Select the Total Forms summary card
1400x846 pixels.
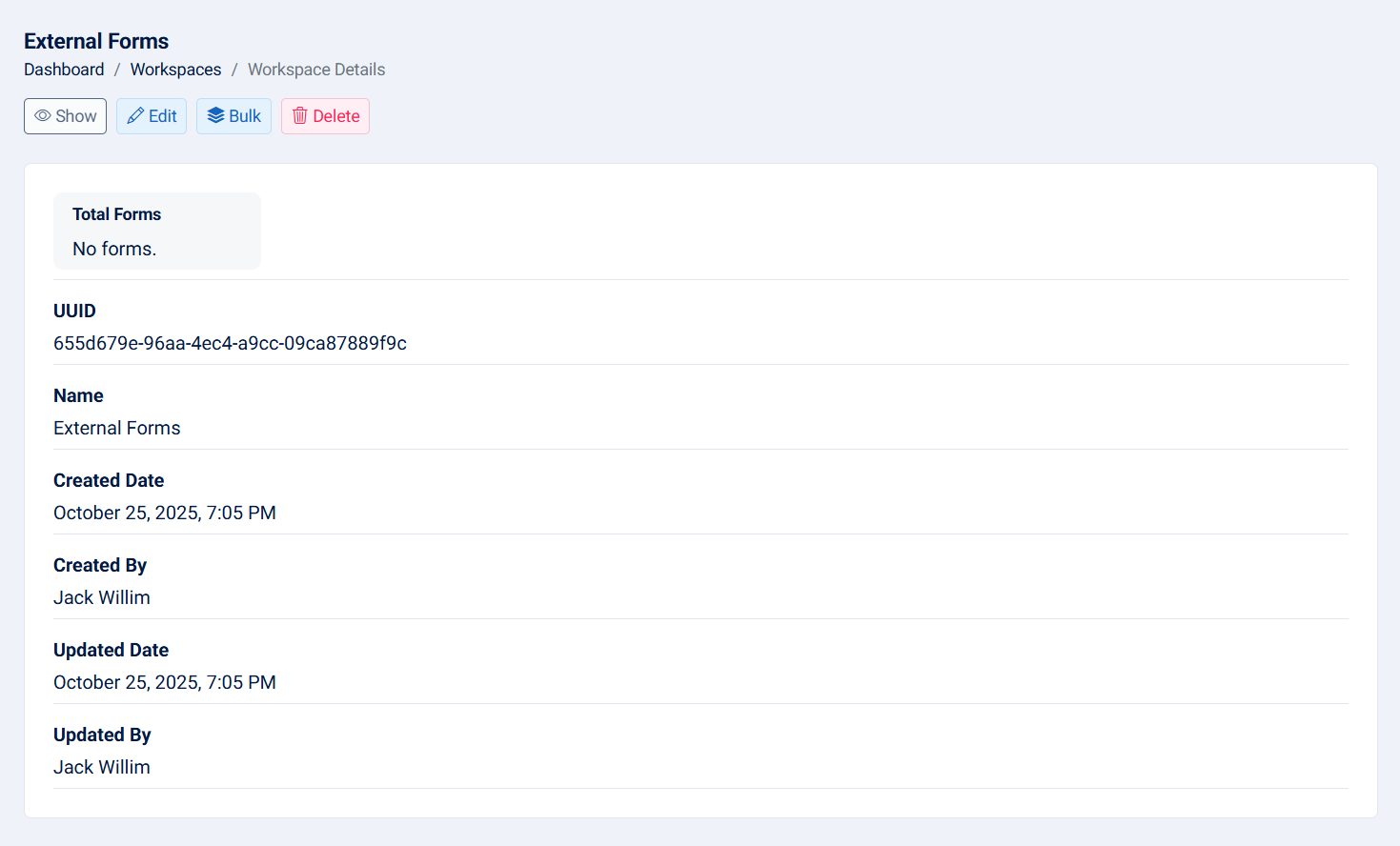point(156,231)
